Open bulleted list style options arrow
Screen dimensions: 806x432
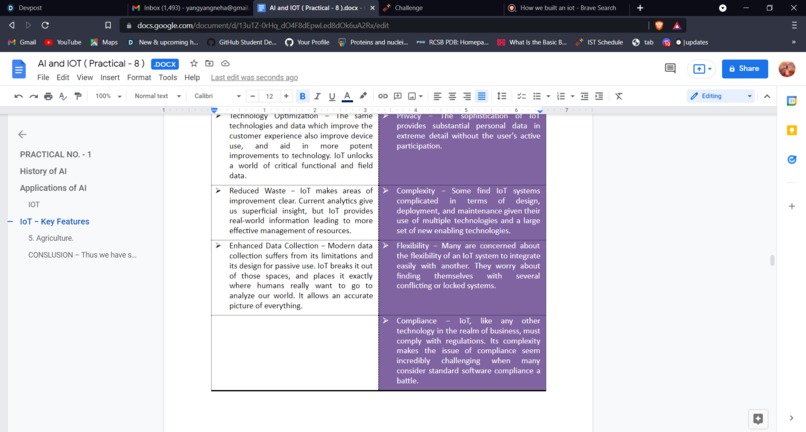click(548, 96)
